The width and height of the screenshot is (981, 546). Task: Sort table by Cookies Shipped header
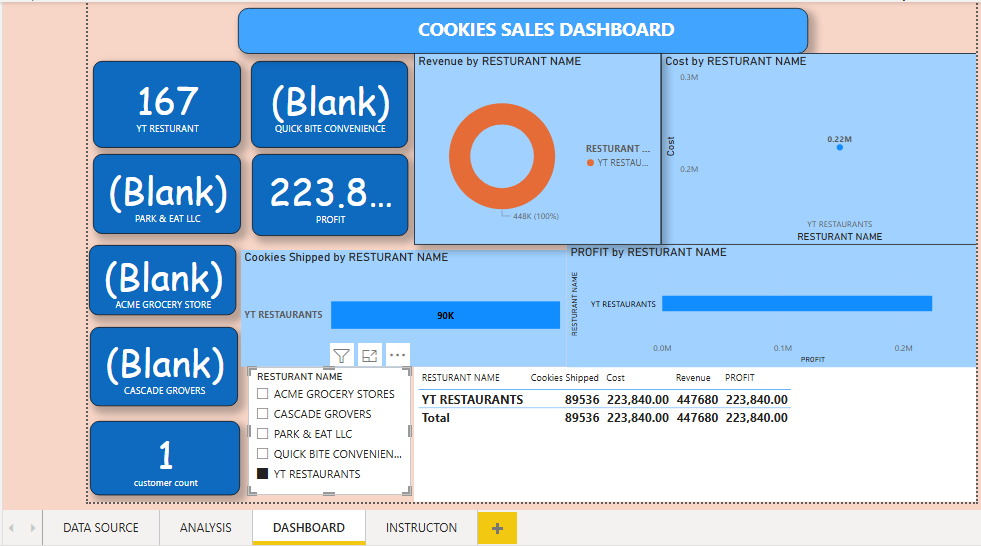pyautogui.click(x=564, y=378)
